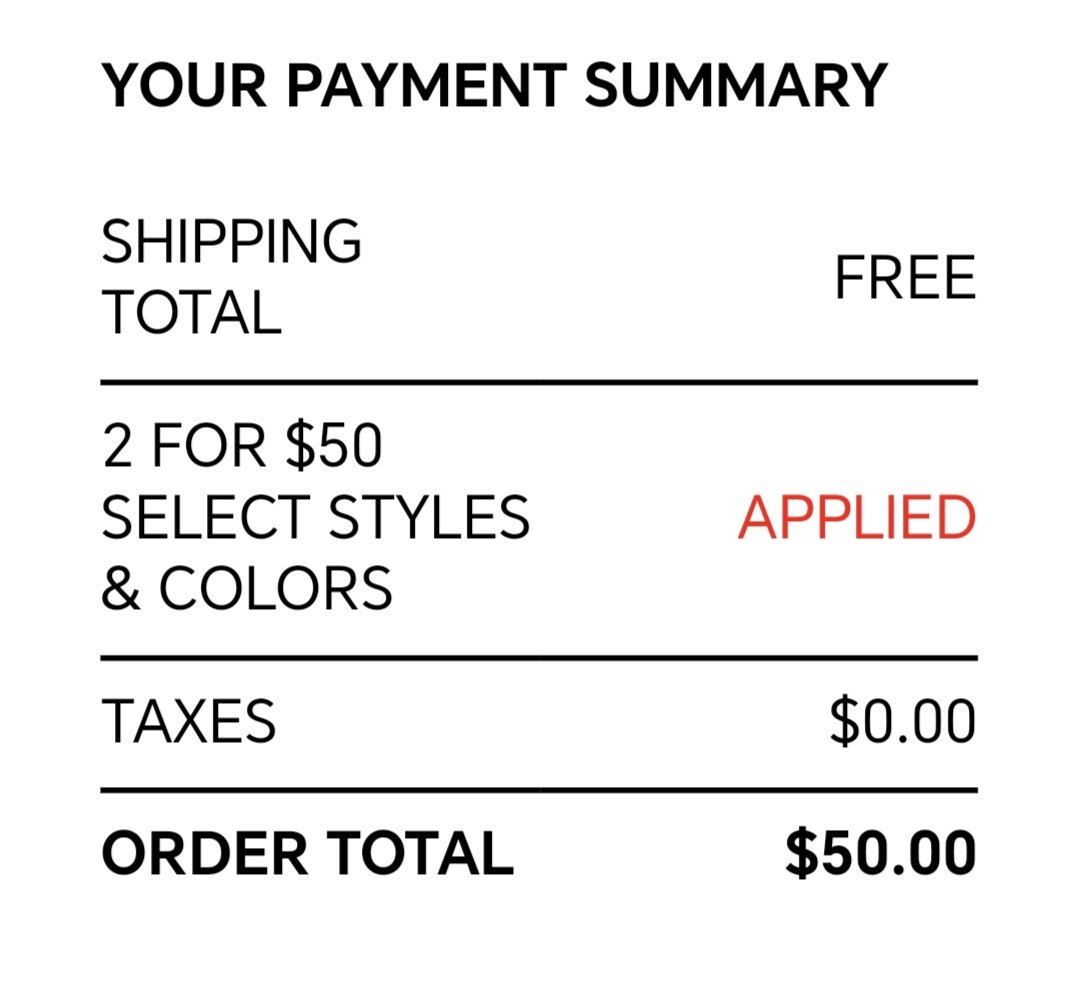Click the & COLORS text
1070x1007 pixels.
[246, 588]
